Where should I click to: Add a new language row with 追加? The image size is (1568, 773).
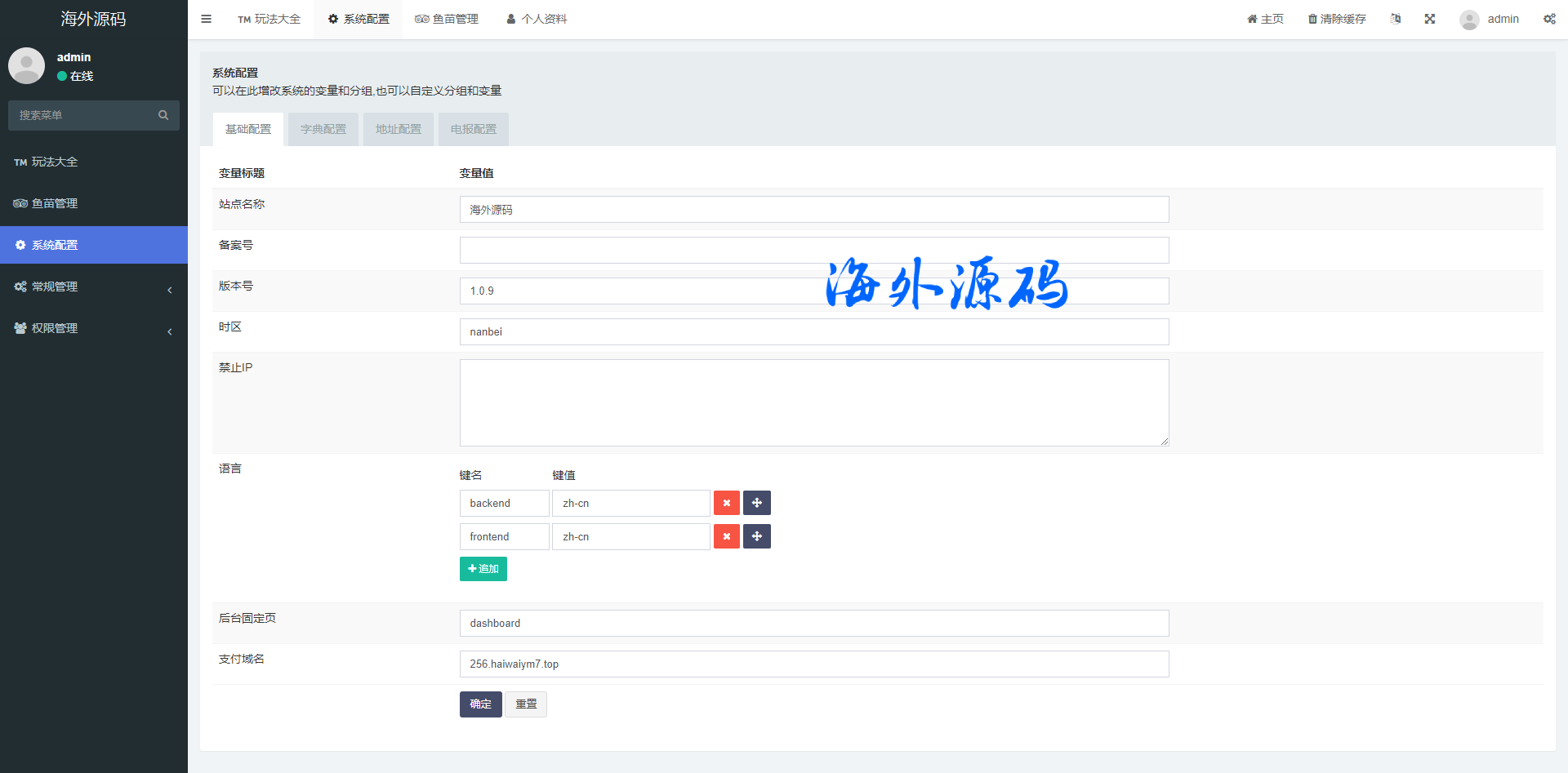(x=483, y=569)
